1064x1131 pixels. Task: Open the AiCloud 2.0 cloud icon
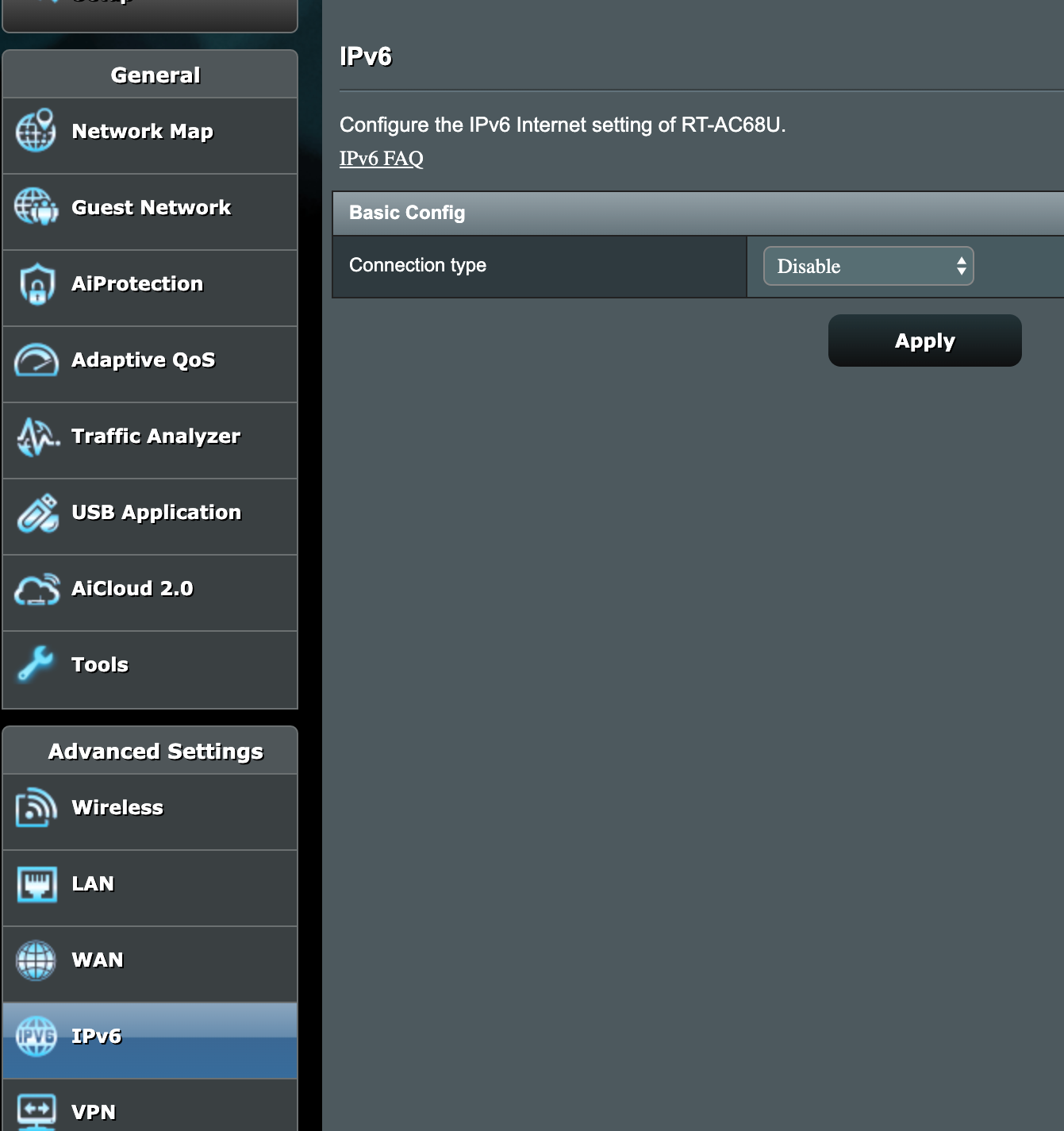[x=35, y=588]
